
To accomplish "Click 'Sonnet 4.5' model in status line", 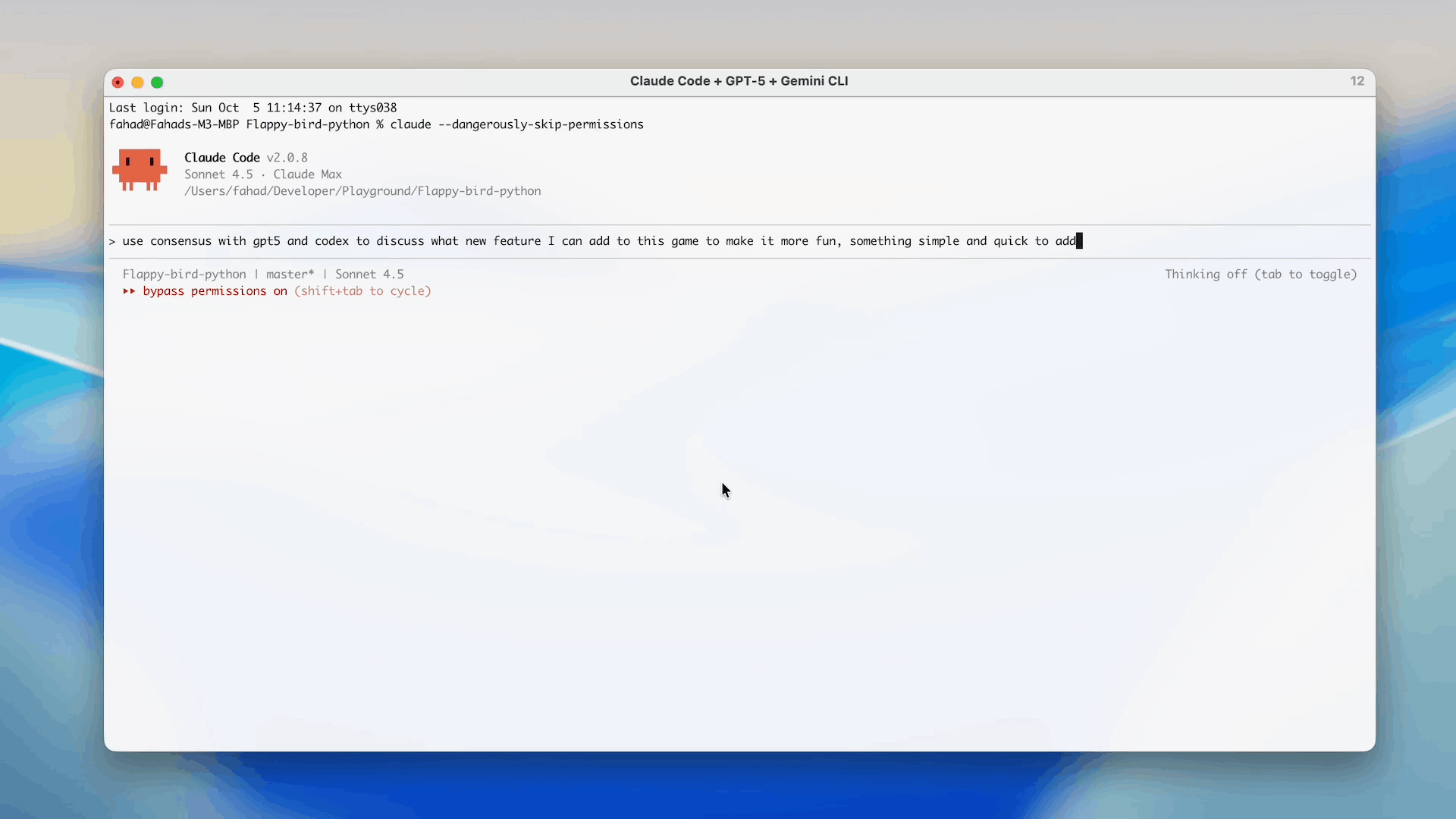I will coord(369,275).
